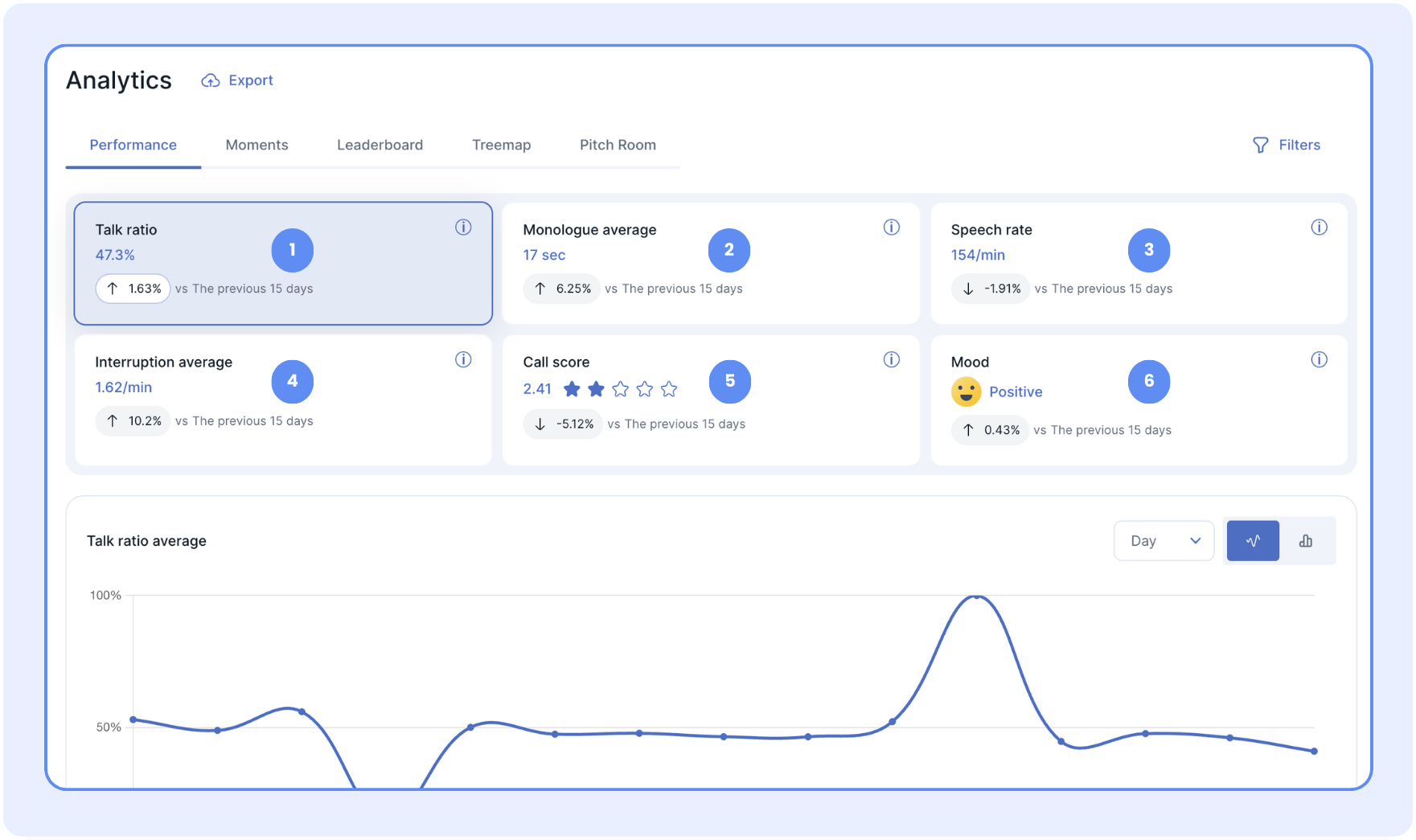Click info icon on Call score card

(891, 359)
